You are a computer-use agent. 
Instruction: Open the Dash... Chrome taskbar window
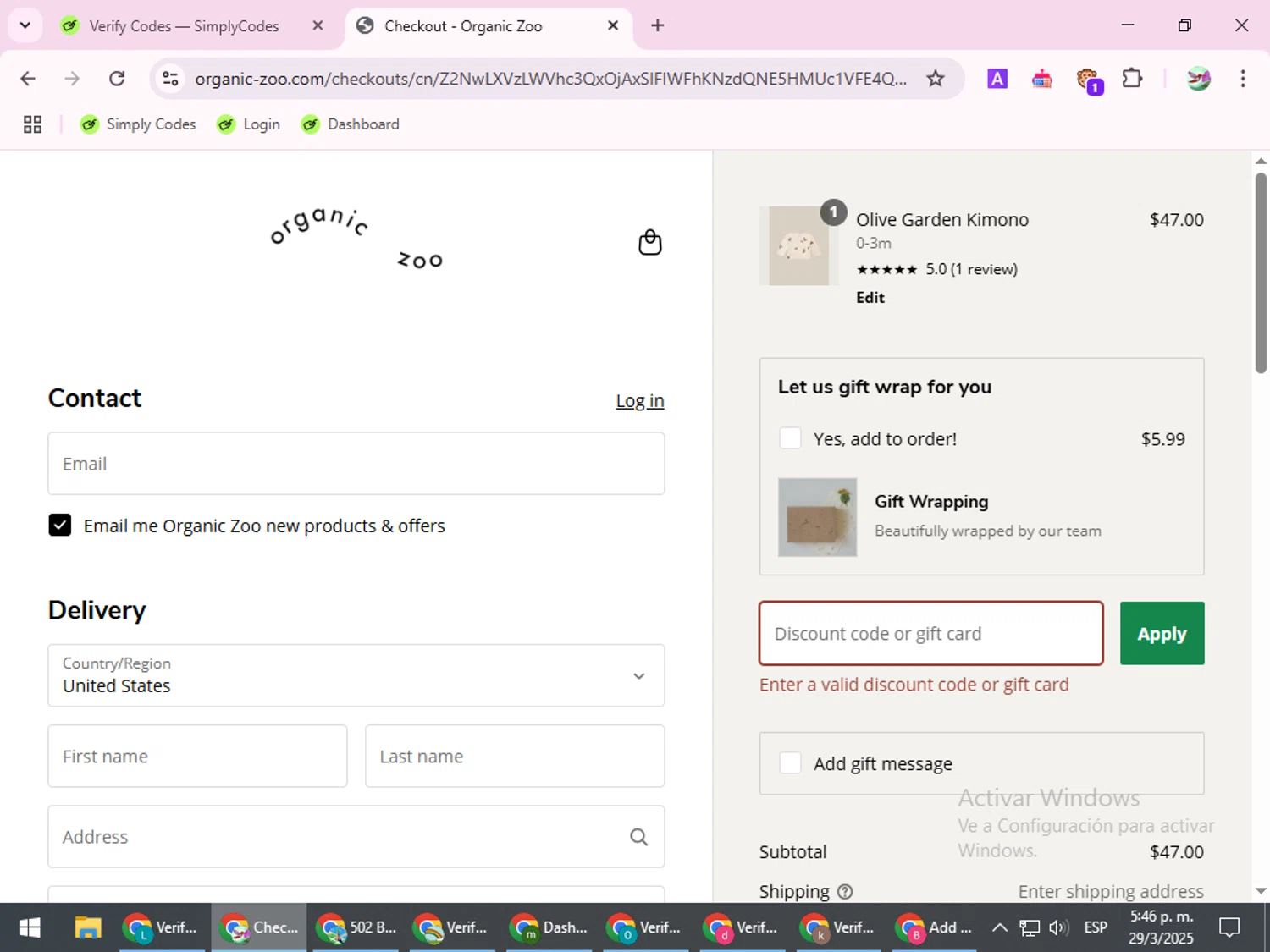tap(549, 927)
